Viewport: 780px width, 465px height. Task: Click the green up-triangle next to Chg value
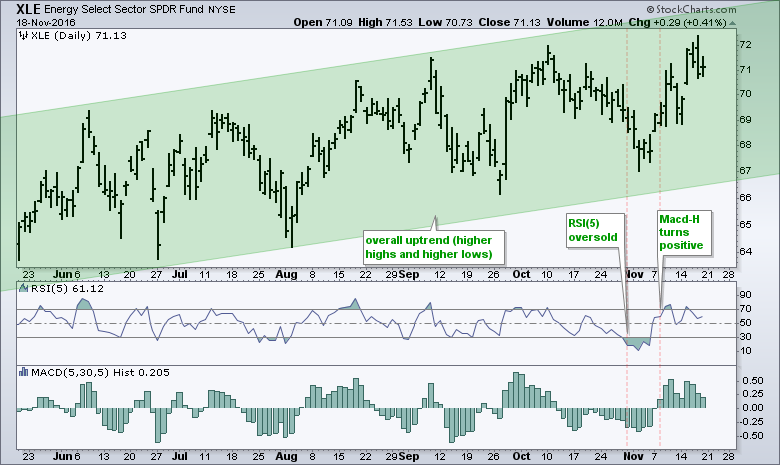pyautogui.click(x=732, y=23)
